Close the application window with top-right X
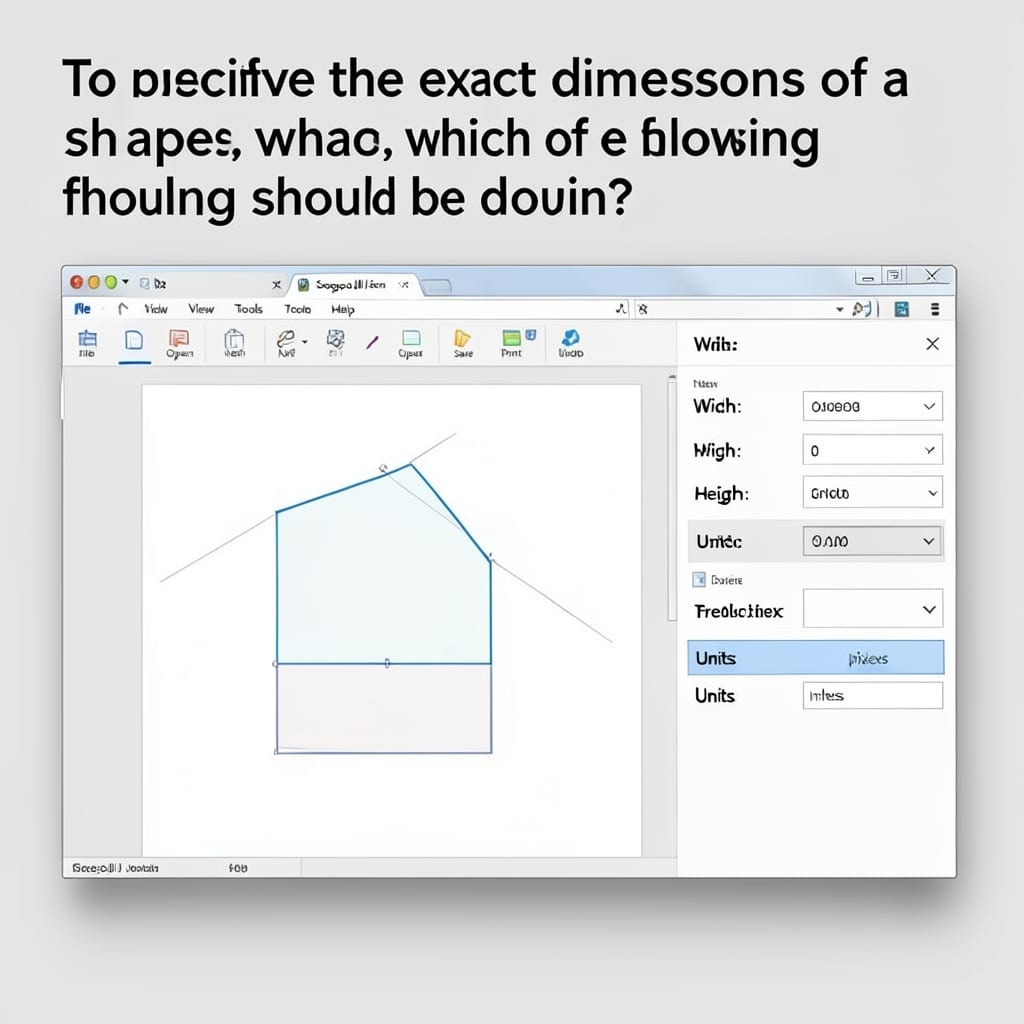The height and width of the screenshot is (1024, 1024). [x=932, y=276]
